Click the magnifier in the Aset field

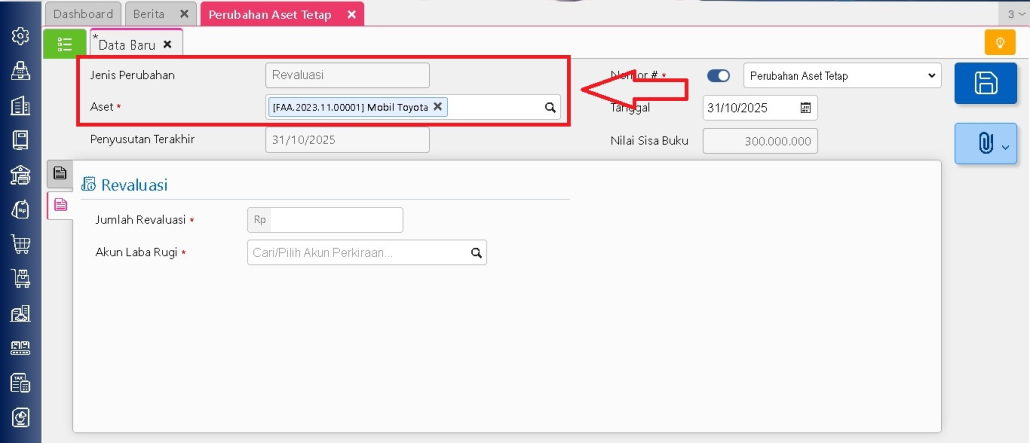[549, 107]
